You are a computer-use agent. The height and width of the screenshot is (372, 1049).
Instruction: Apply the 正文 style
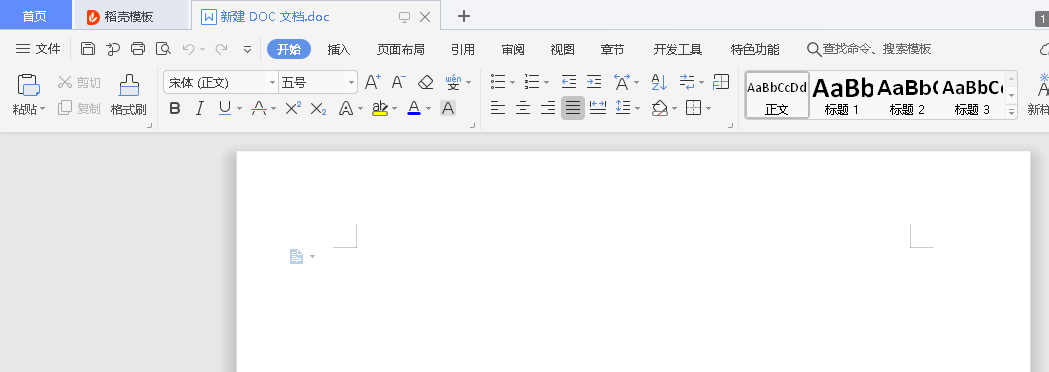tap(777, 95)
